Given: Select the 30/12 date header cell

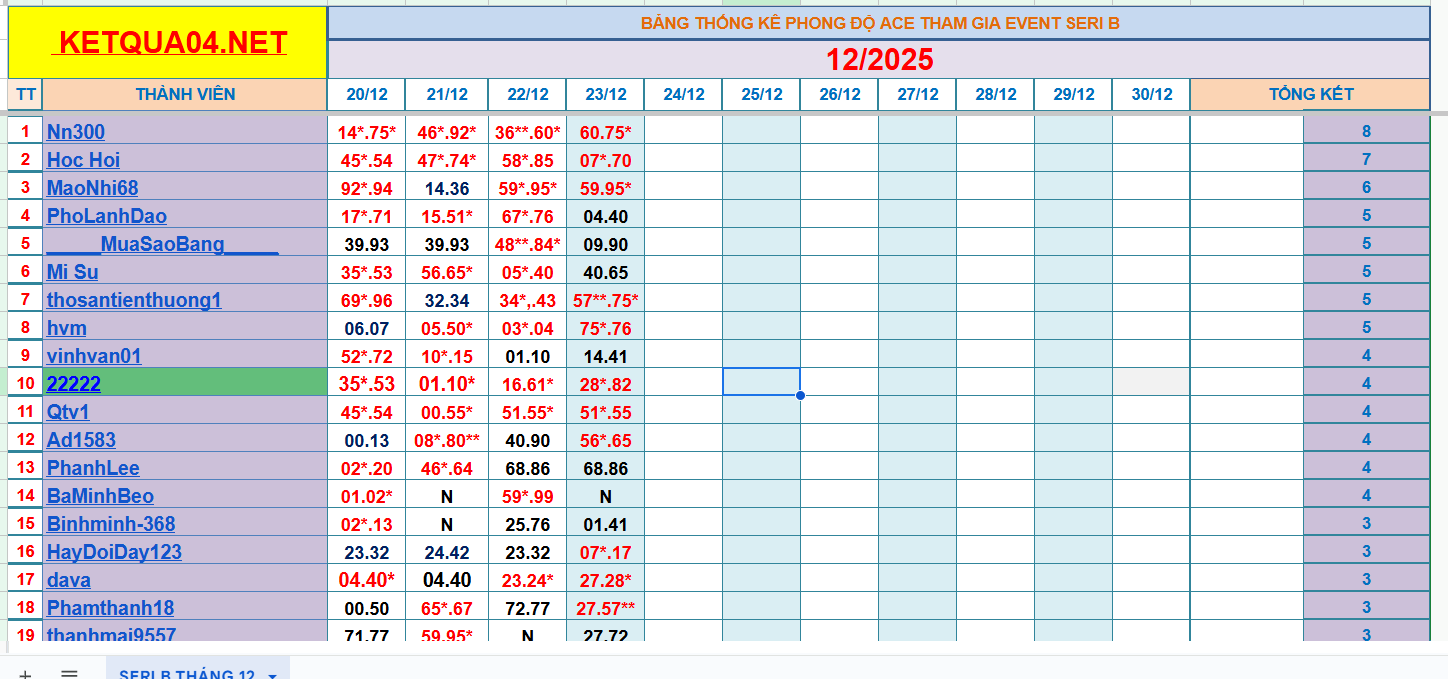Looking at the screenshot, I should click(1151, 95).
